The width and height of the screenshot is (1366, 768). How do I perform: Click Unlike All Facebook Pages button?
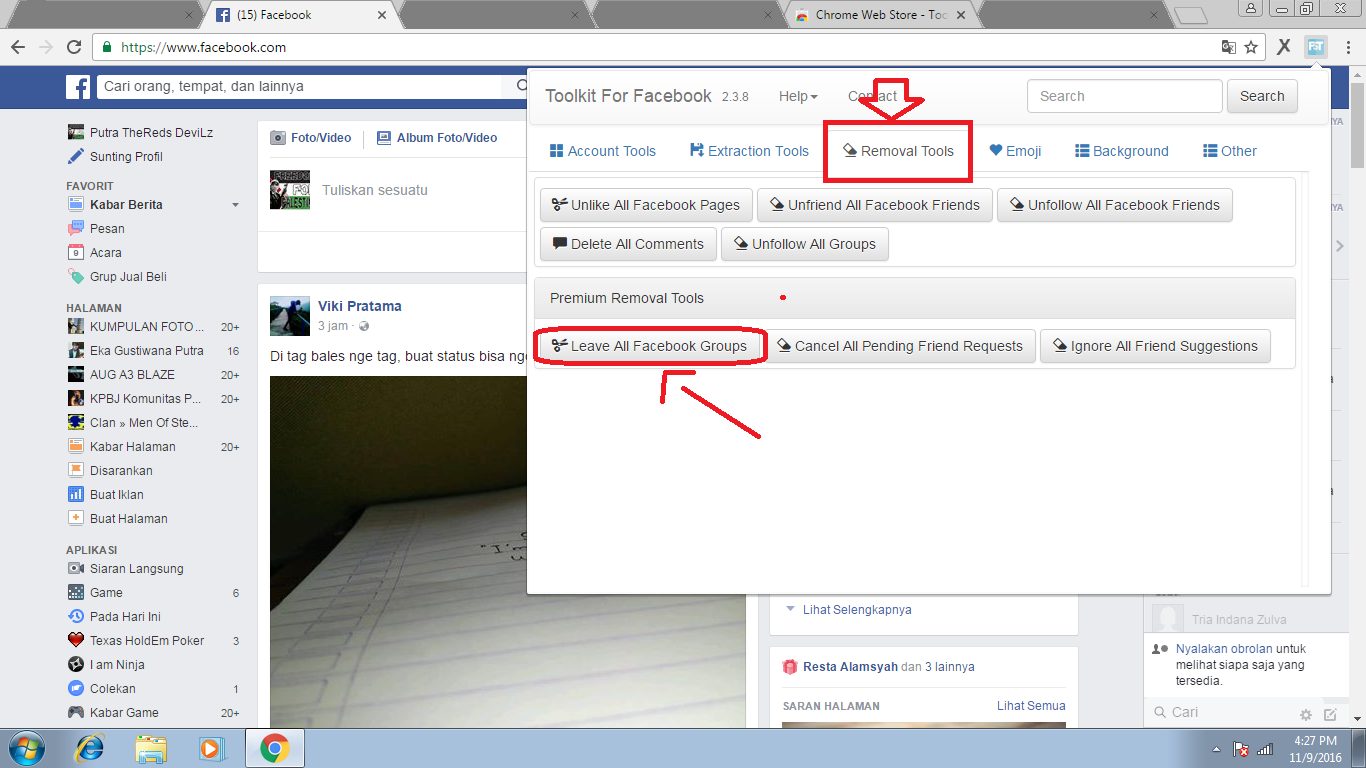646,205
